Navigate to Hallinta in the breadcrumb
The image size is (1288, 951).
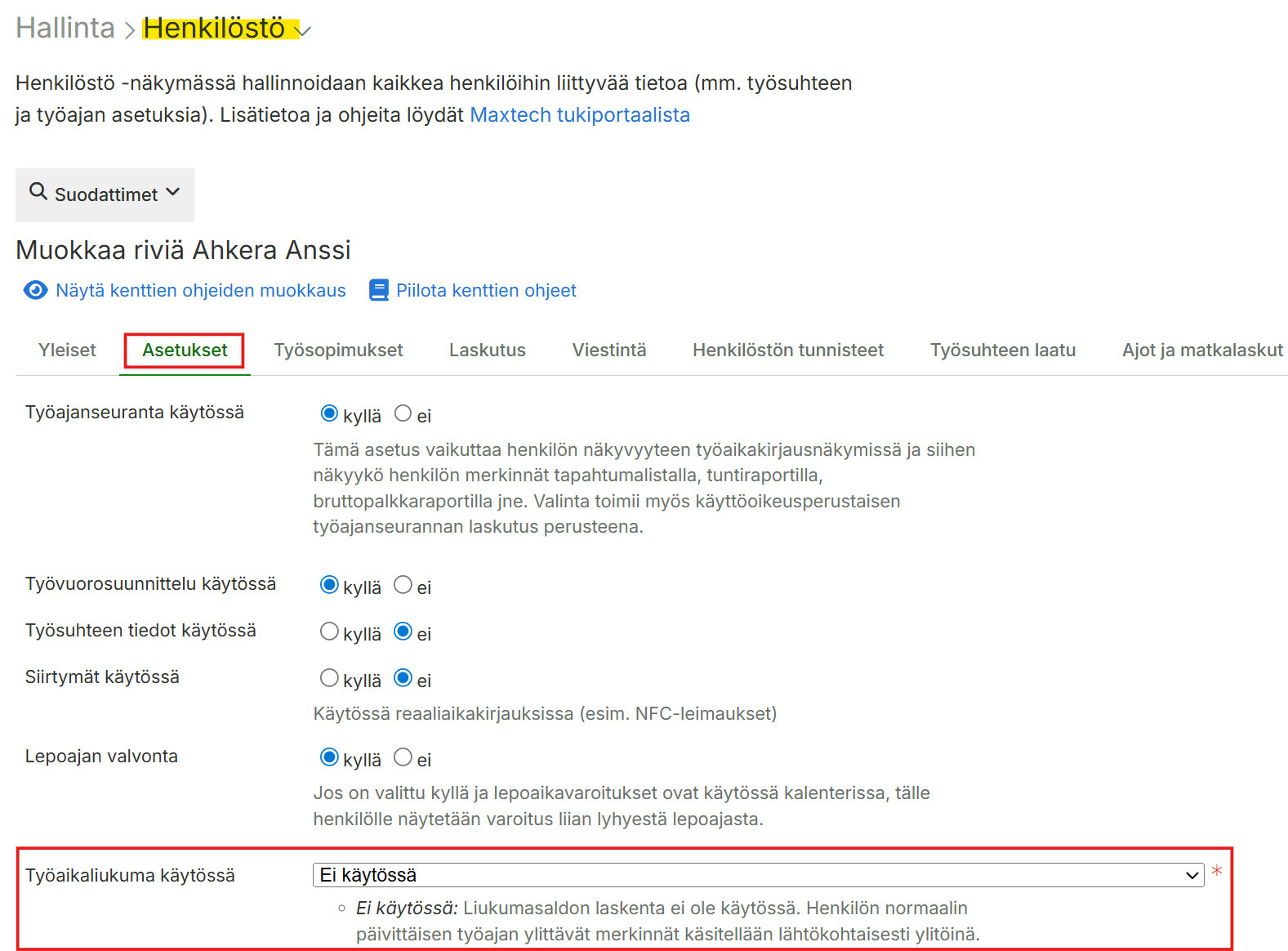click(x=65, y=29)
